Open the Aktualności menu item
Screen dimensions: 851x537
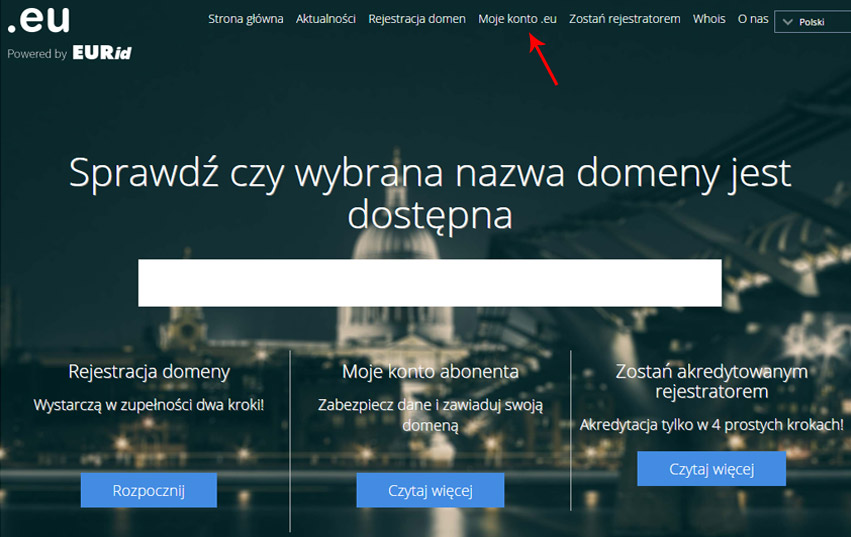click(326, 19)
